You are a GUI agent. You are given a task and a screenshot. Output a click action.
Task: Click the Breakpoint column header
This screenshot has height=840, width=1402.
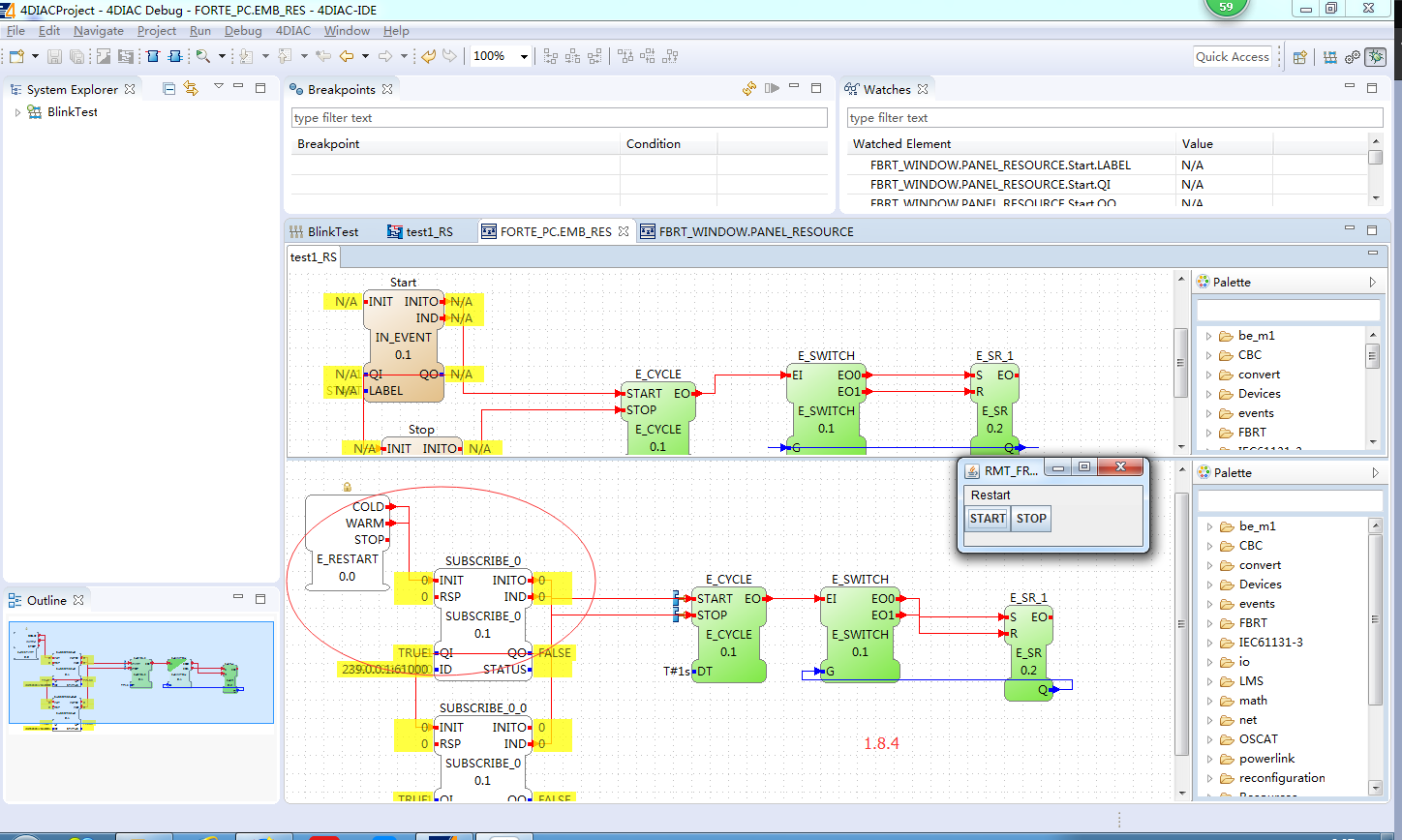coord(455,144)
